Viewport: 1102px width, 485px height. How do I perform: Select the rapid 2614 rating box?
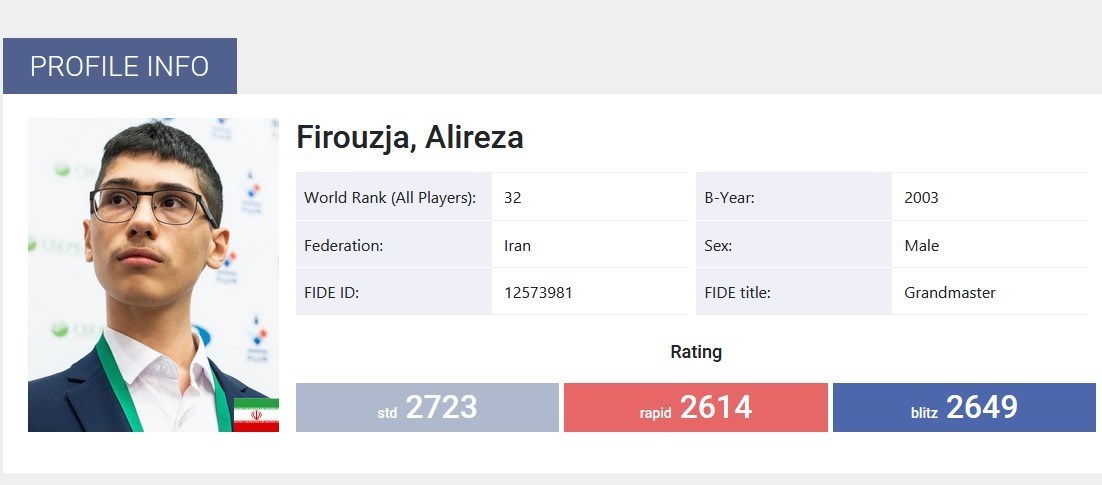tap(695, 407)
